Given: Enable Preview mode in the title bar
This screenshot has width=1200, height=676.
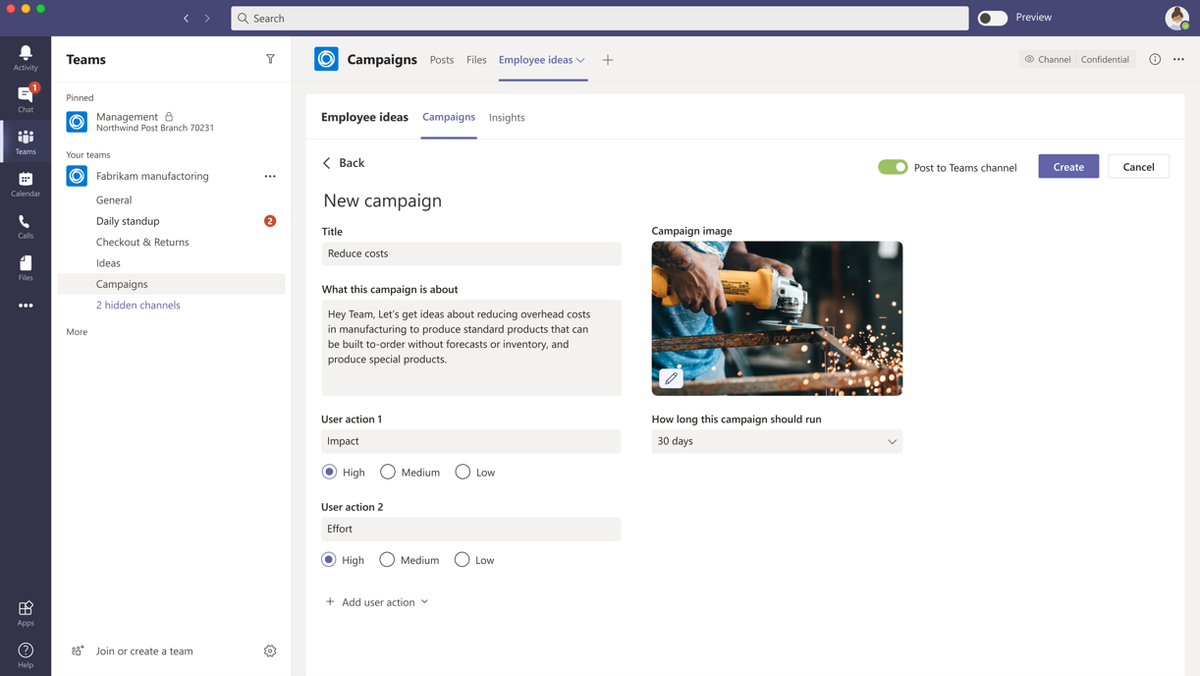Looking at the screenshot, I should (x=992, y=17).
